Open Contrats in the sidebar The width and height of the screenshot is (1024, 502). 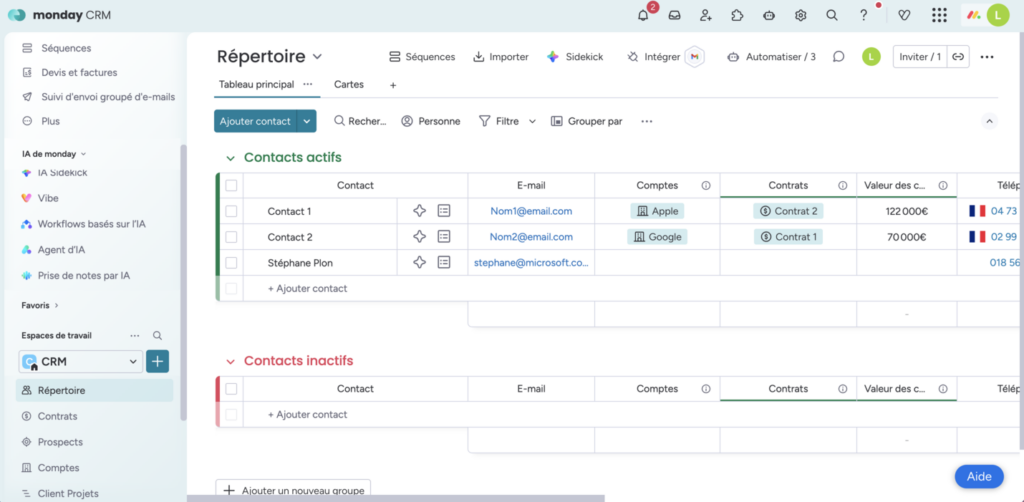(x=57, y=416)
